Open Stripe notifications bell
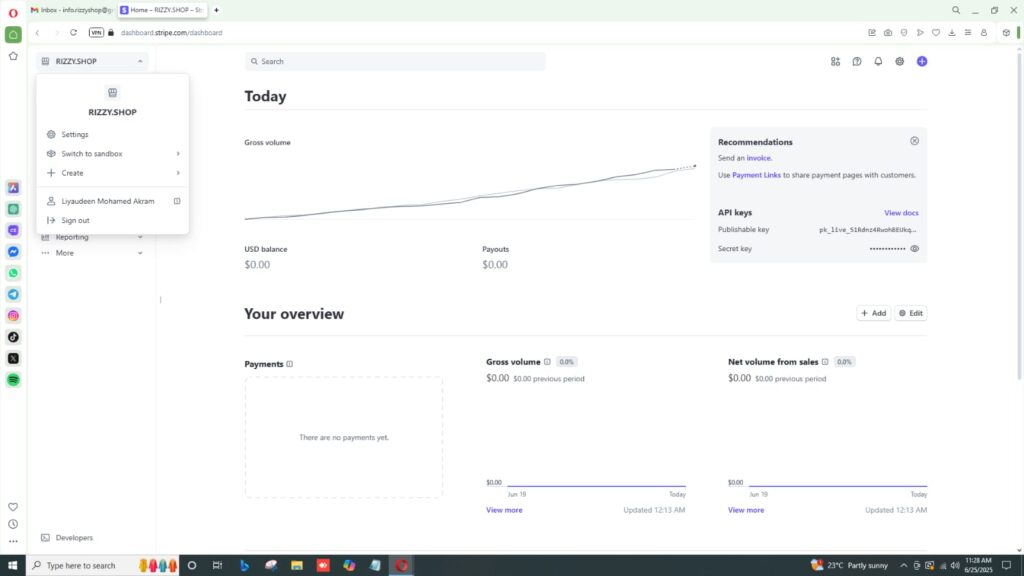 878,61
